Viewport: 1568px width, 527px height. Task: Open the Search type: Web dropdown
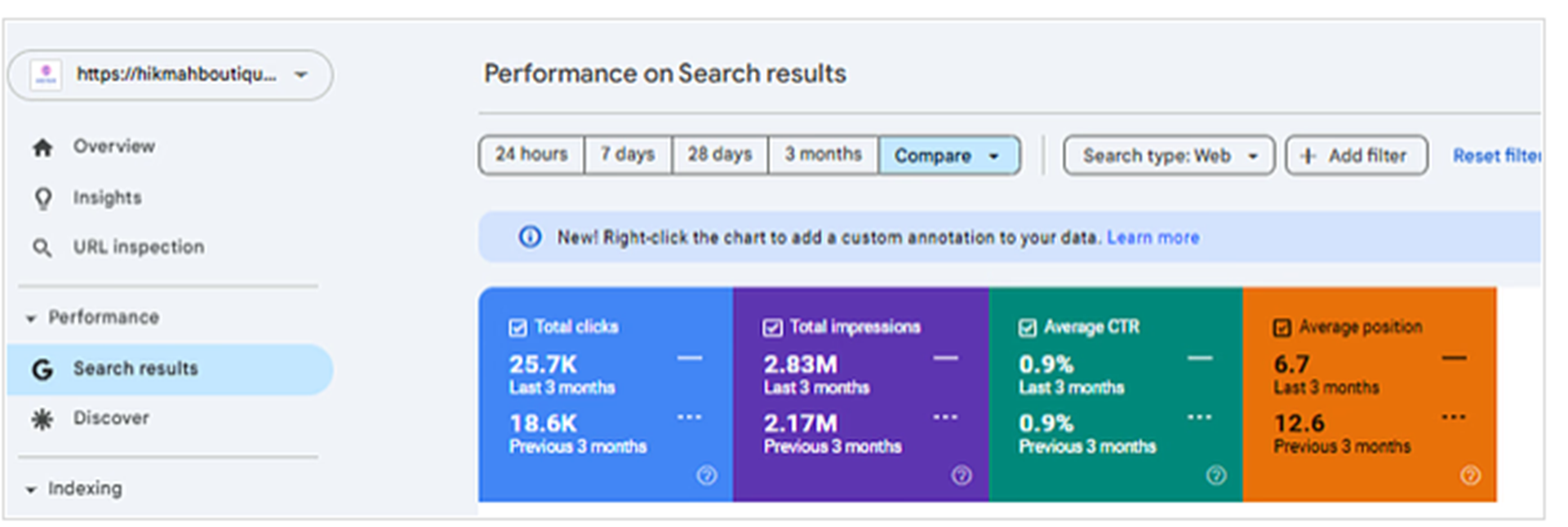click(x=1168, y=155)
